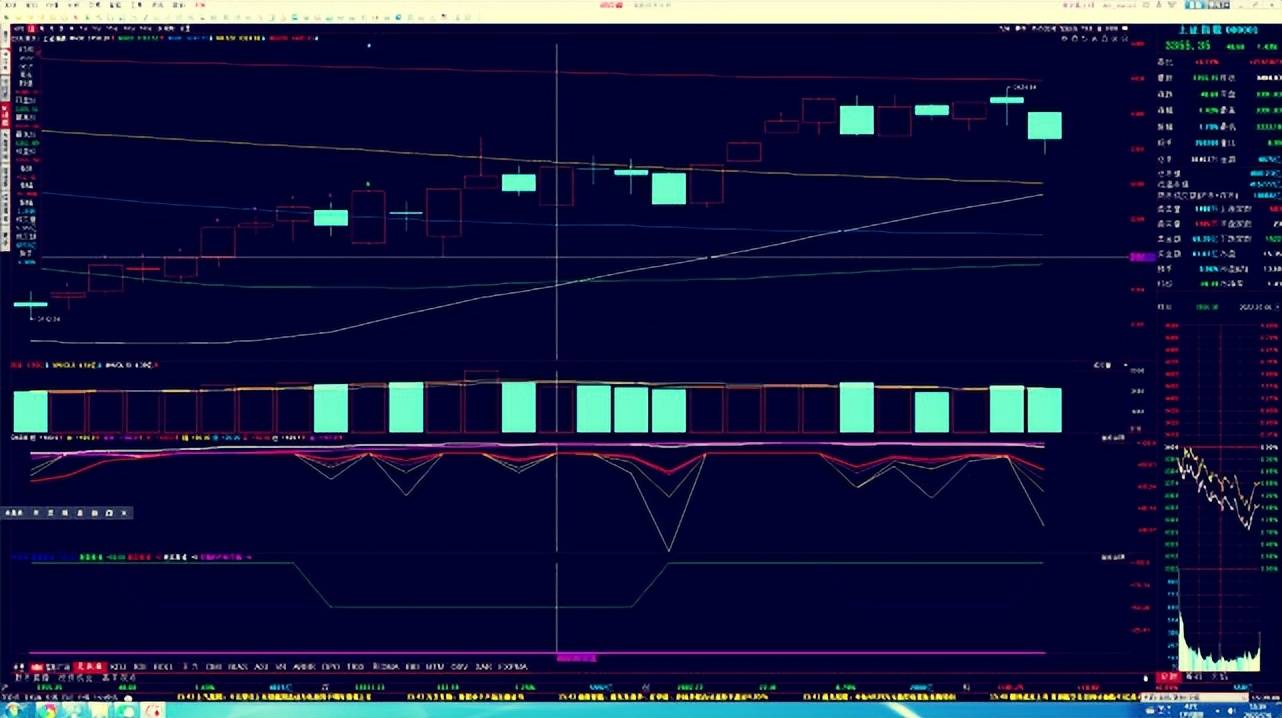Click first icon on the small floating toolbar
This screenshot has height=718, width=1282.
tap(13, 513)
